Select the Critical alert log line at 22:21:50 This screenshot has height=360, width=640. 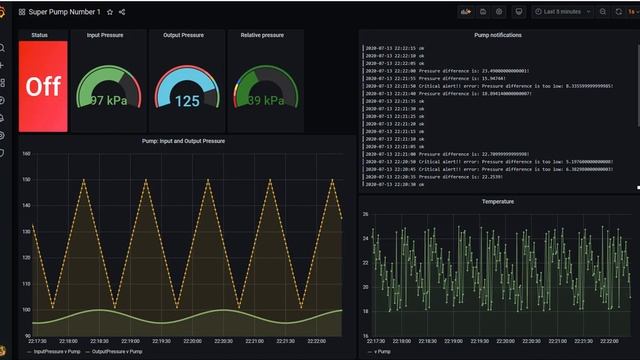(488, 86)
